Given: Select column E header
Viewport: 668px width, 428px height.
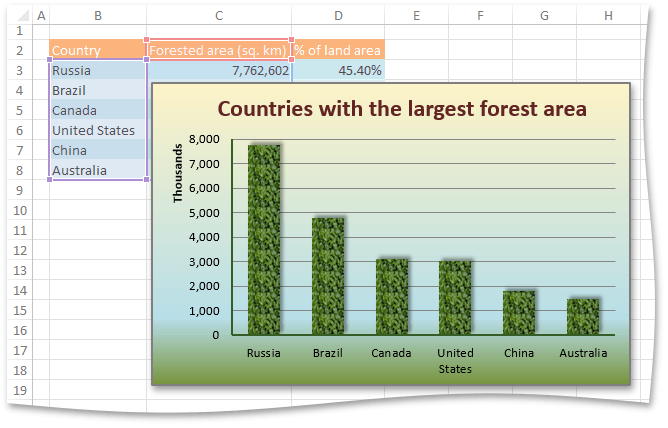Looking at the screenshot, I should tap(417, 16).
